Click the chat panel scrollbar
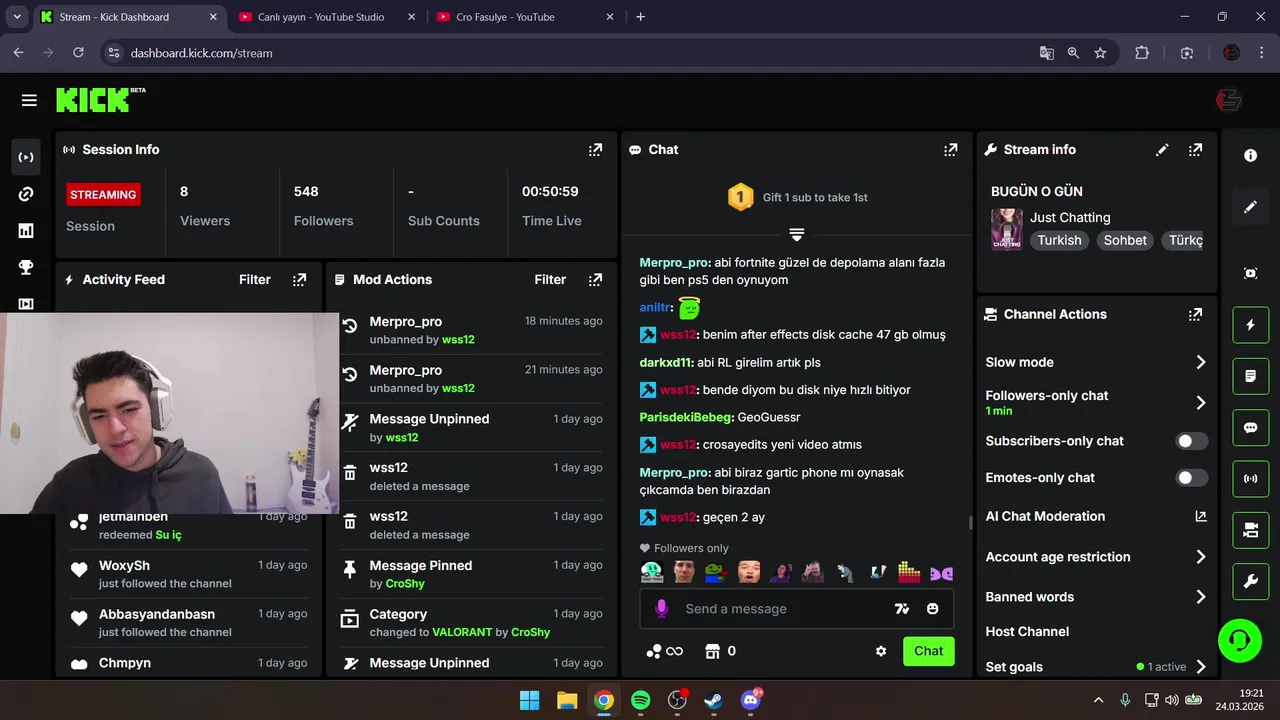This screenshot has width=1280, height=720. tap(970, 522)
